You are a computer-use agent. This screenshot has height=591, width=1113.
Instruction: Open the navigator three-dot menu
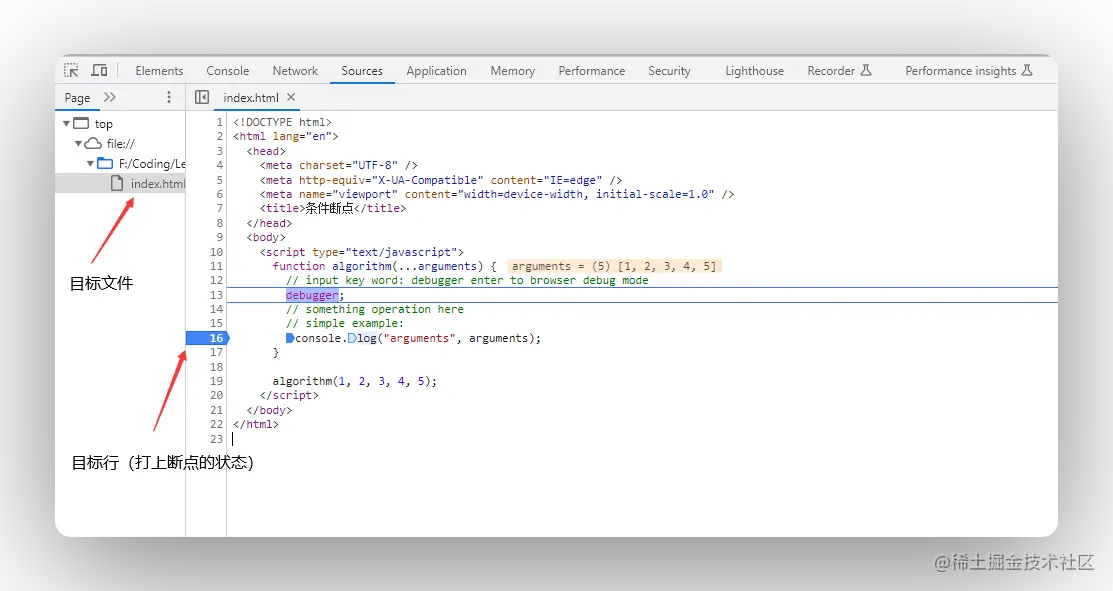point(169,97)
